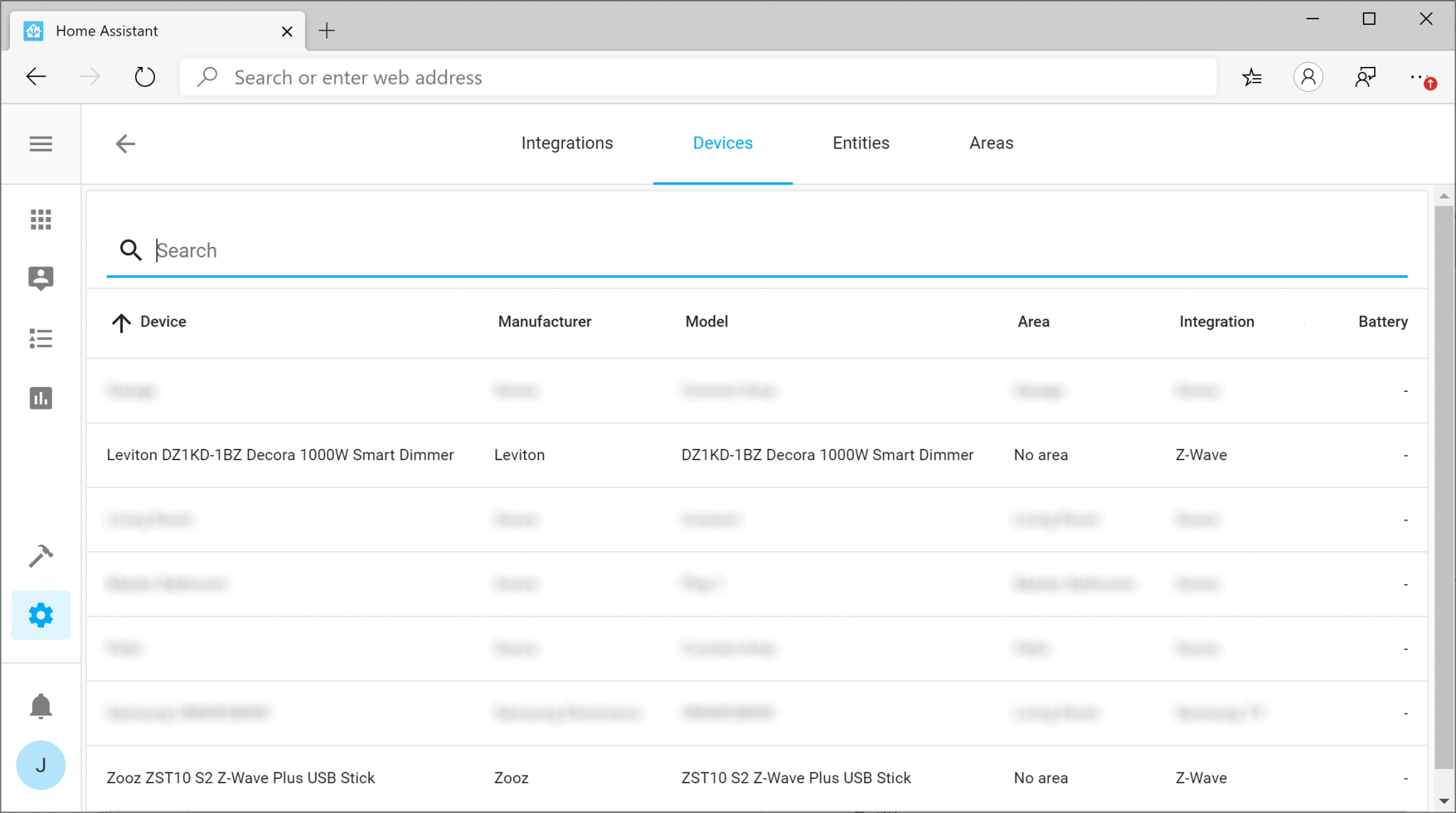
Task: Click the device Search field
Action: (498, 250)
